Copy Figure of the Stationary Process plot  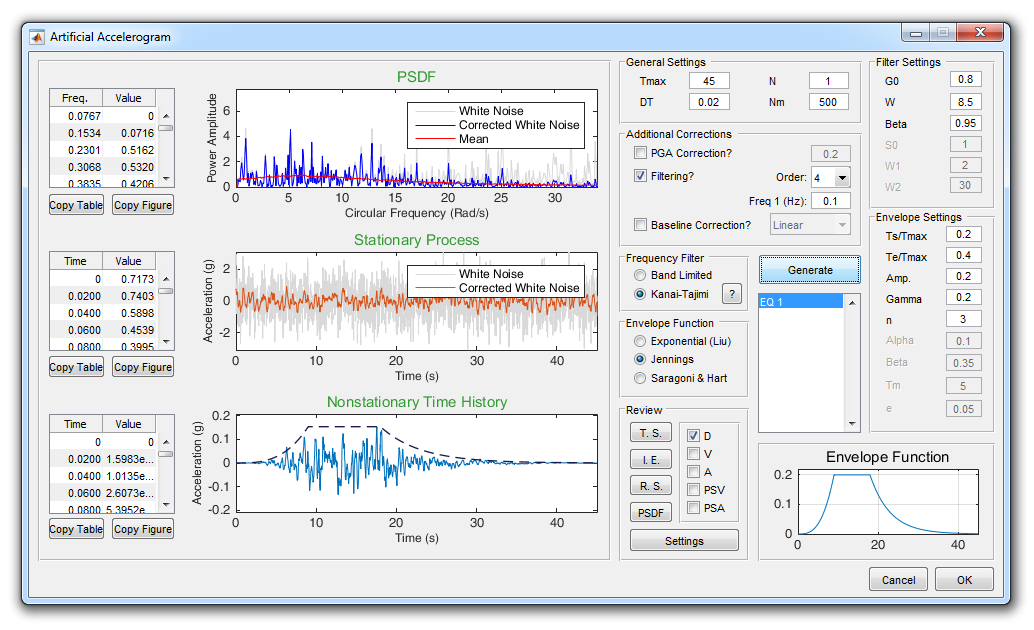pyautogui.click(x=142, y=367)
